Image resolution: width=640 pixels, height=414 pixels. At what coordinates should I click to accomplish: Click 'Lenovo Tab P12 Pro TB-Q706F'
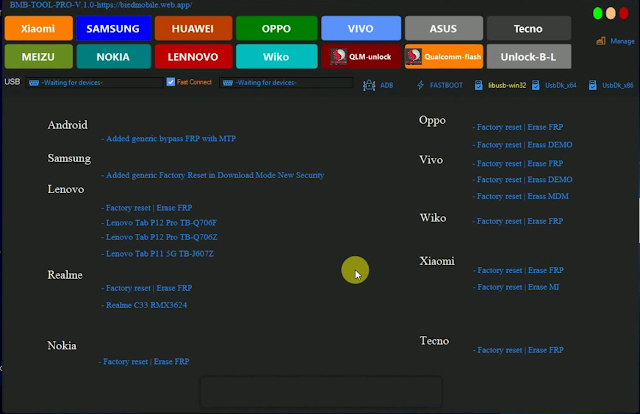coord(159,223)
